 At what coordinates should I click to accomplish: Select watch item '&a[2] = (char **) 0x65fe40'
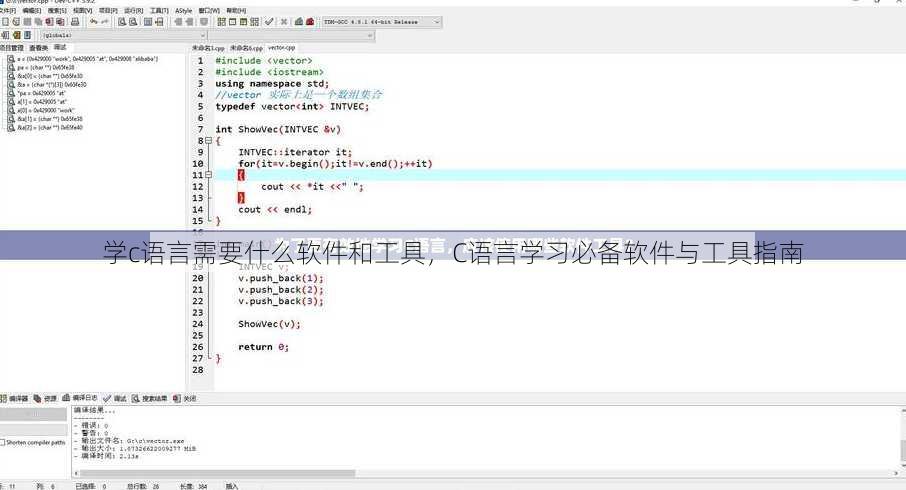click(x=50, y=127)
